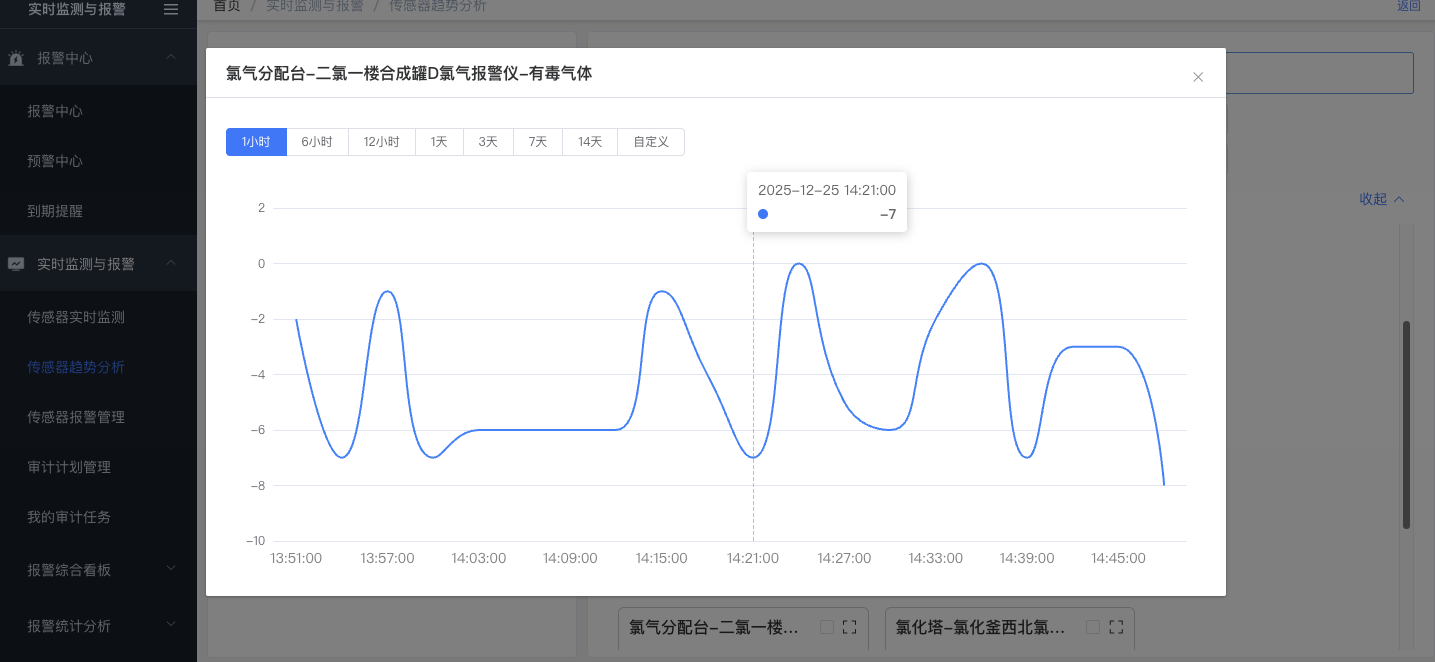
Task: Click the 返回 link at top right
Action: click(1408, 6)
